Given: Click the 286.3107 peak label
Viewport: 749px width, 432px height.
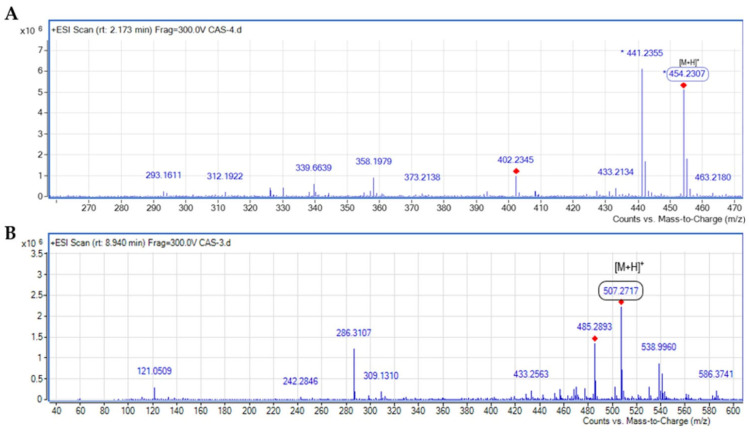Looking at the screenshot, I should (x=353, y=333).
